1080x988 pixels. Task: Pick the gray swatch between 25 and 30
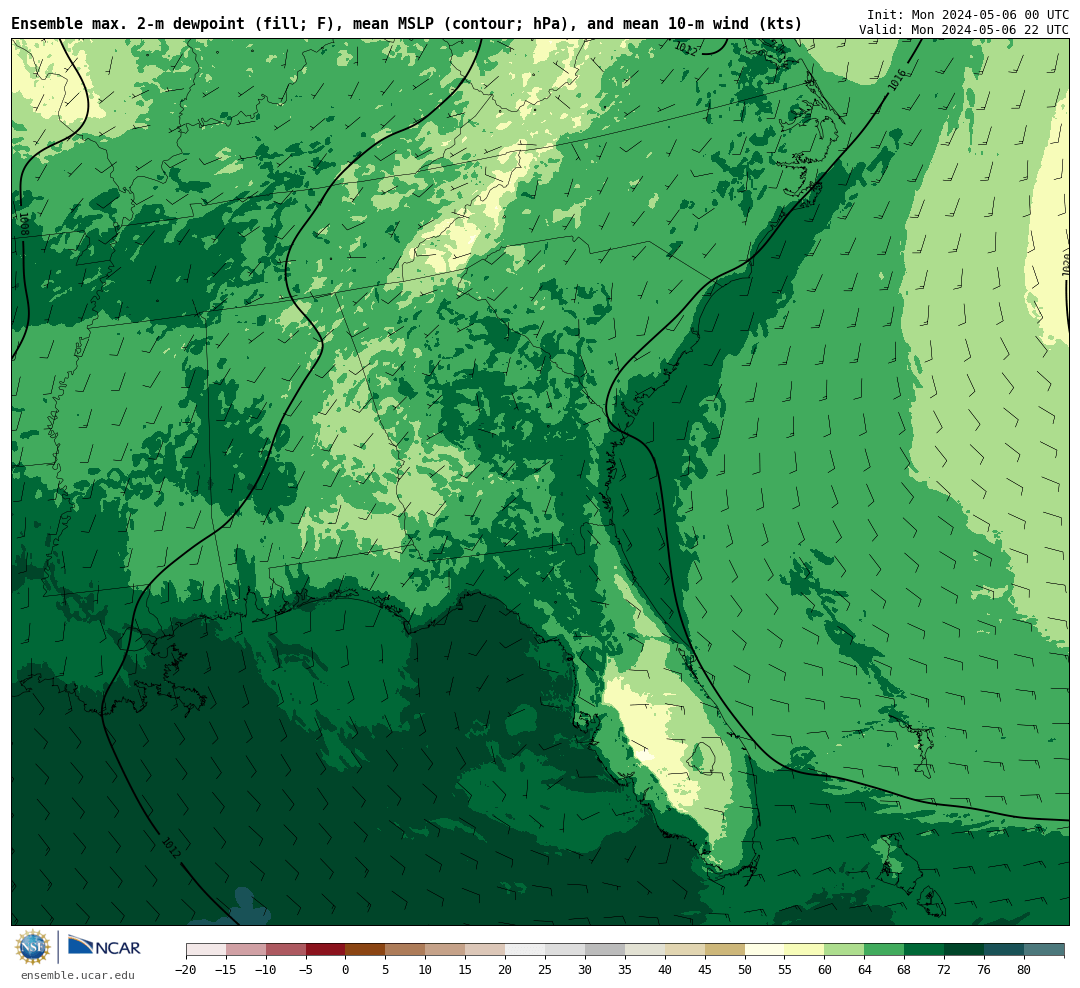click(565, 950)
